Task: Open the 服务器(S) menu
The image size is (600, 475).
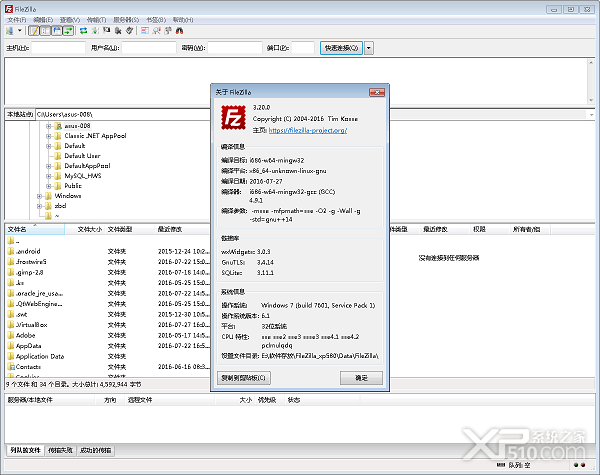Action: pyautogui.click(x=126, y=20)
